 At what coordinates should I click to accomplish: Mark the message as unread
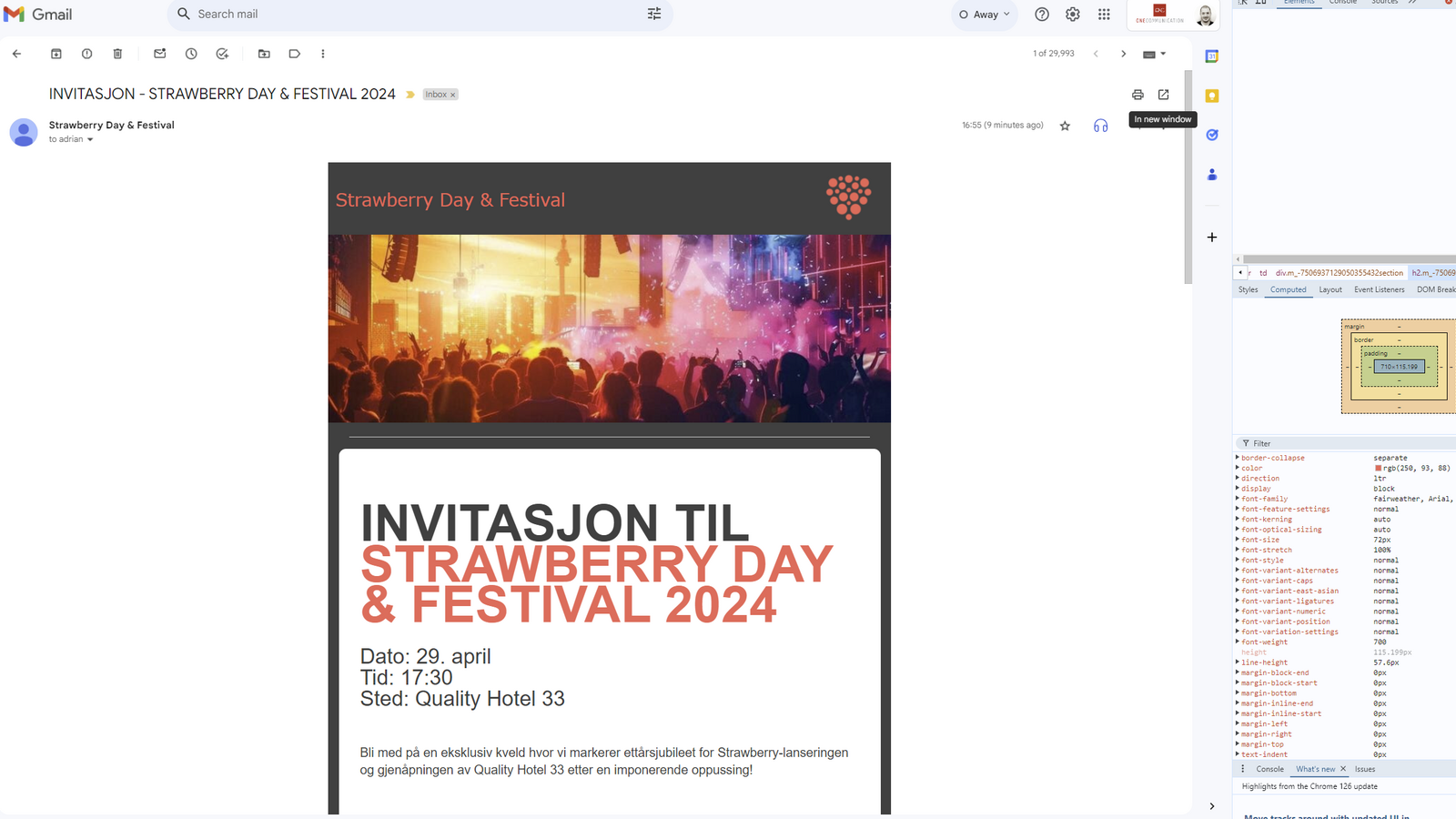[160, 54]
